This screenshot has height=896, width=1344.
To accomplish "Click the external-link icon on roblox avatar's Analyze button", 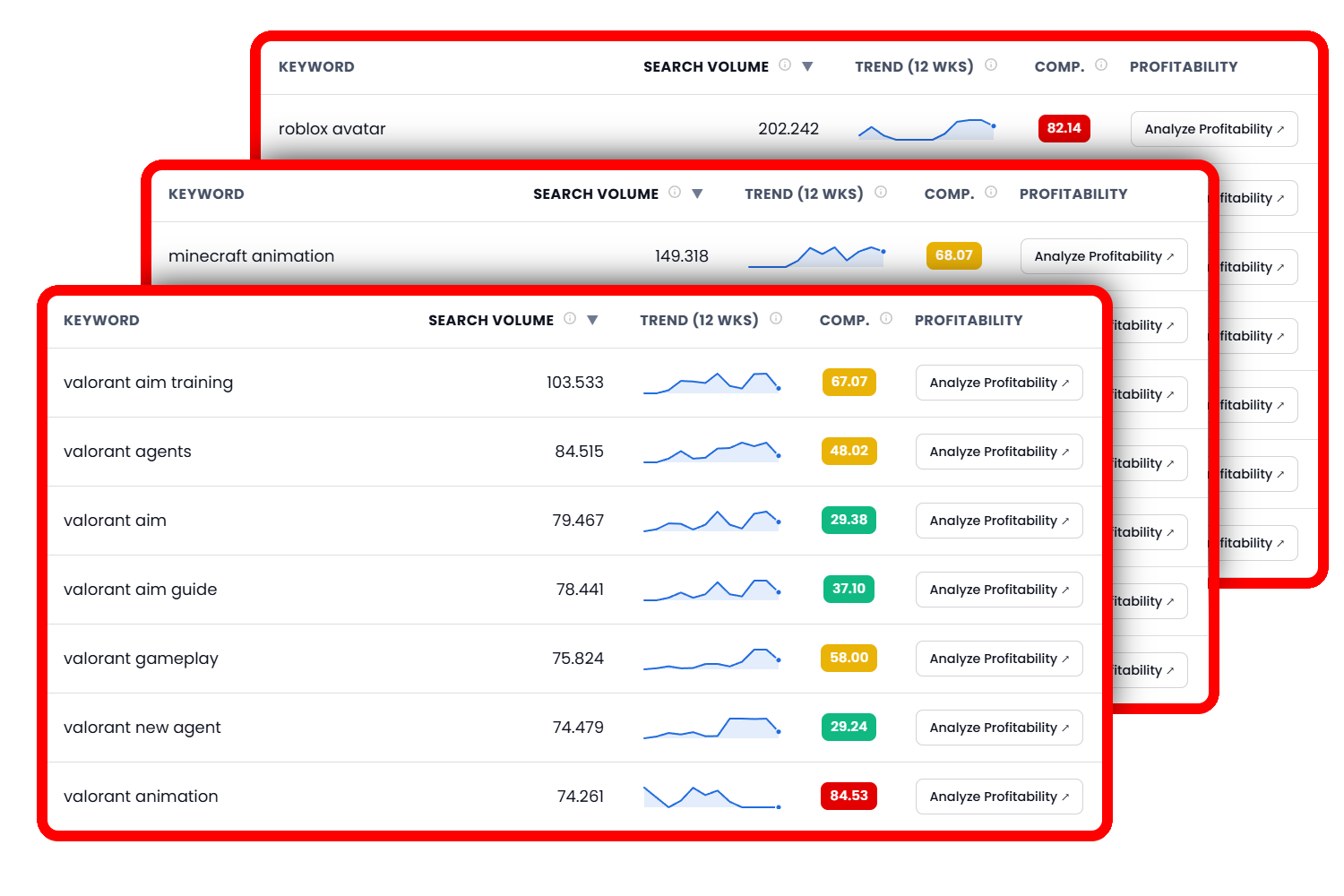I will 1281,128.
